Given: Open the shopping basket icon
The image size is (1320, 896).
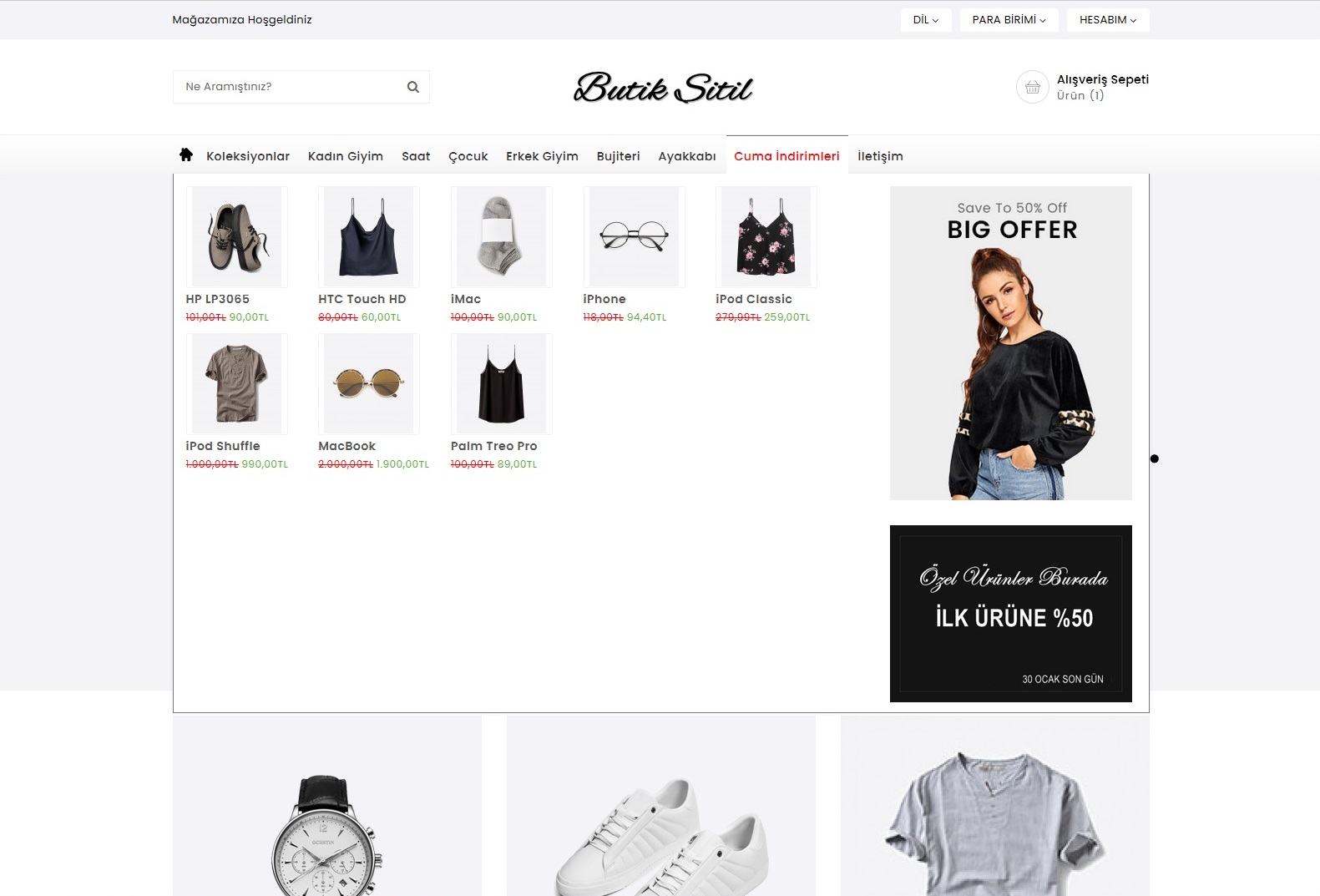Looking at the screenshot, I should tap(1032, 87).
